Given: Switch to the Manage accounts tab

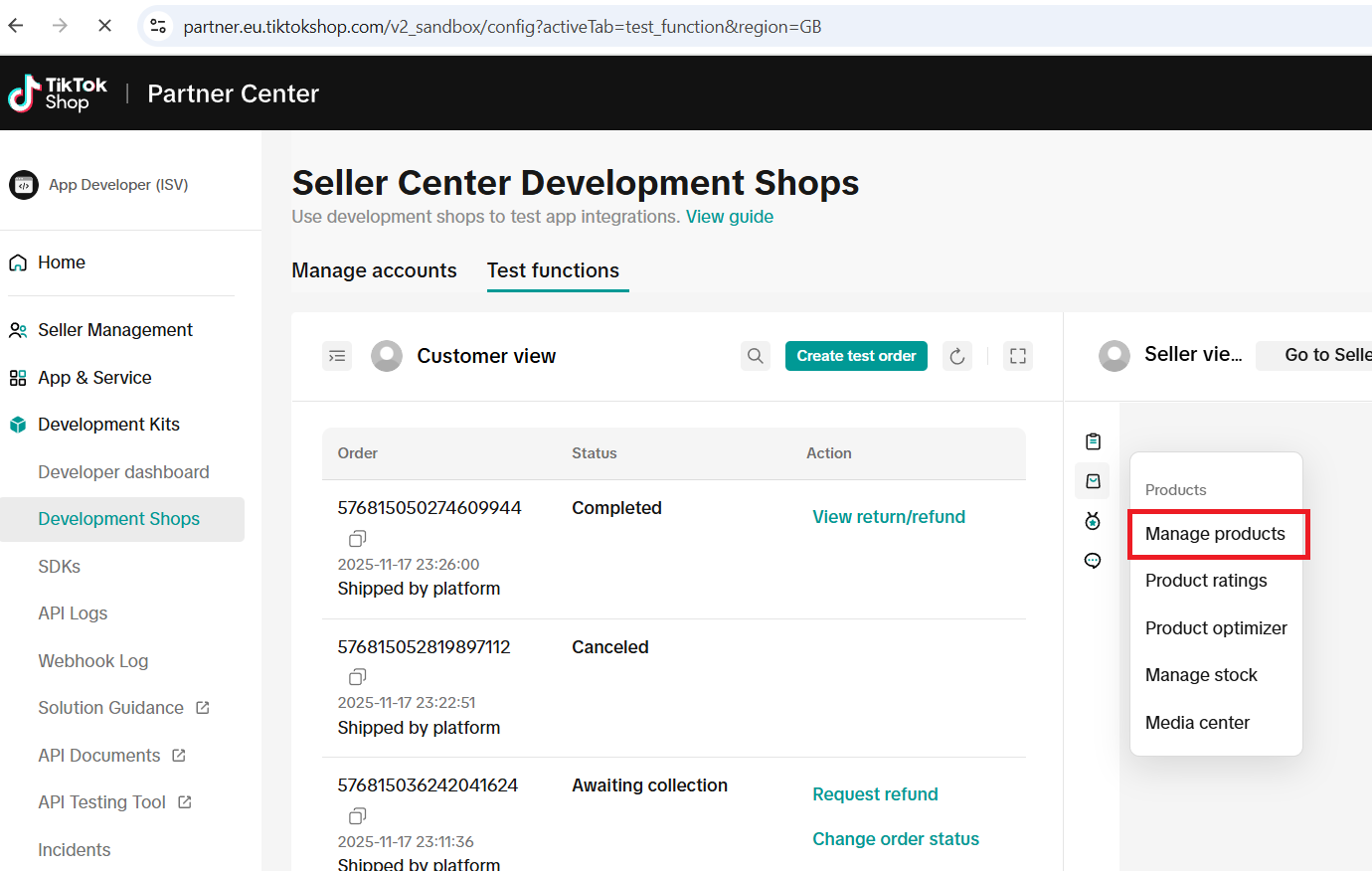Looking at the screenshot, I should click(x=374, y=270).
